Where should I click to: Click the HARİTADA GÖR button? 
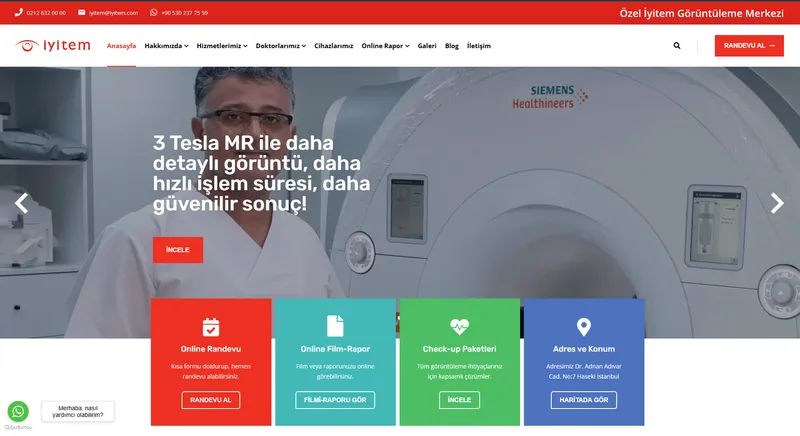[x=584, y=400]
